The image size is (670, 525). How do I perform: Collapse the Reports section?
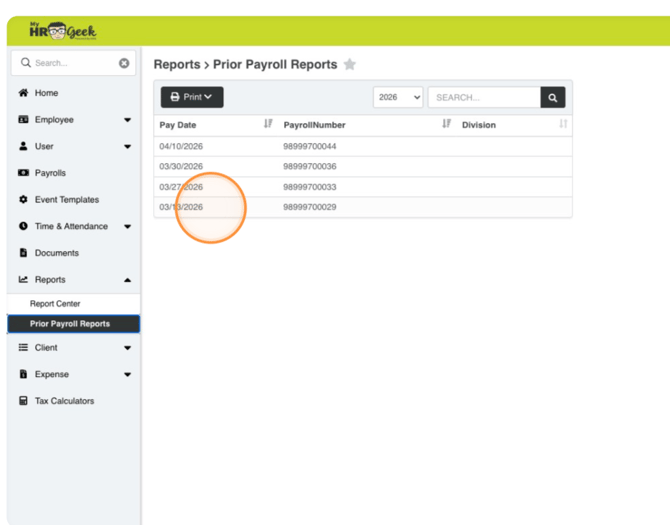point(127,280)
